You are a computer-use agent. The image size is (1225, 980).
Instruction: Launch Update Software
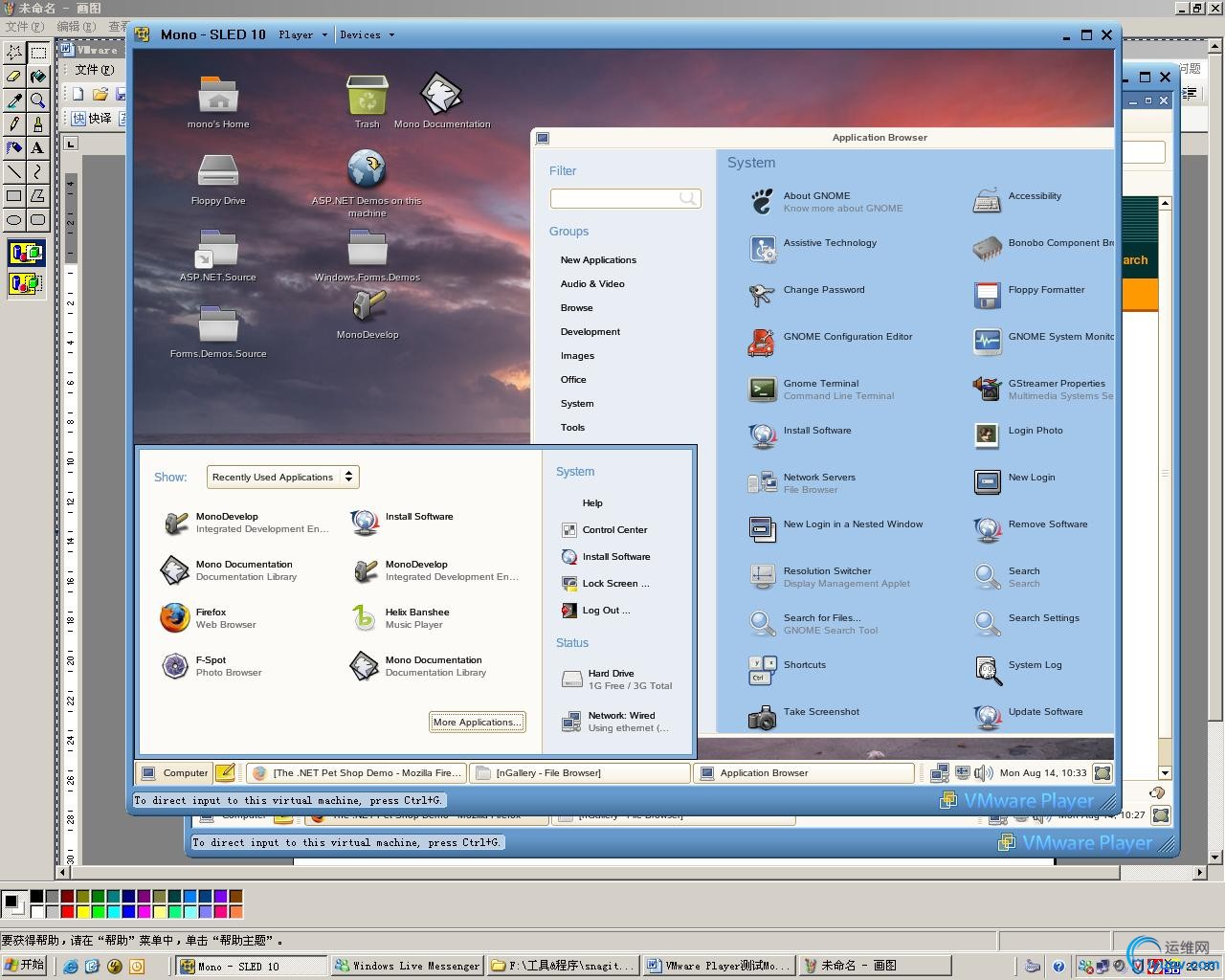click(1028, 717)
